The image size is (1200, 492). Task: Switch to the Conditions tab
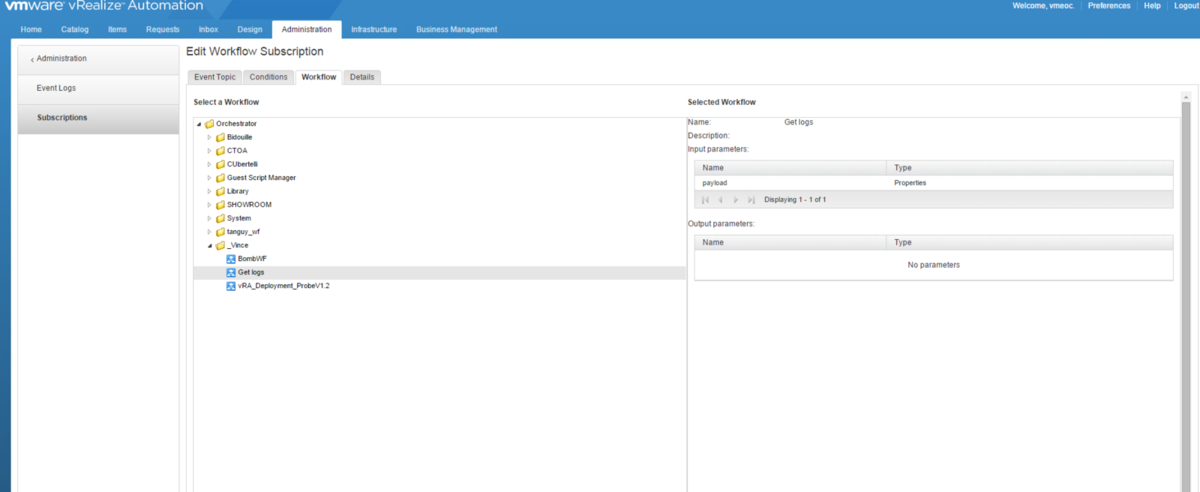point(268,77)
